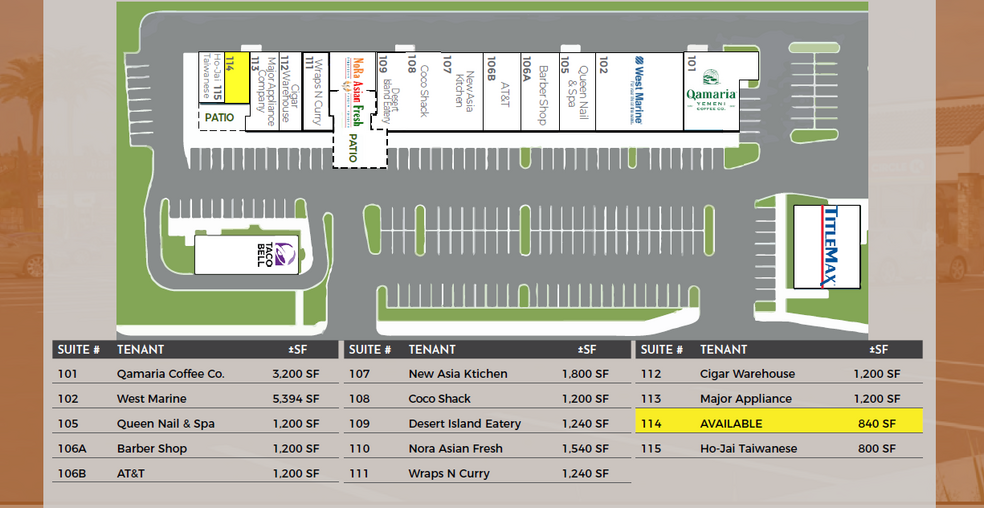Screen dimensions: 984x508
Task: Select the 800 SF value
Action: [877, 448]
